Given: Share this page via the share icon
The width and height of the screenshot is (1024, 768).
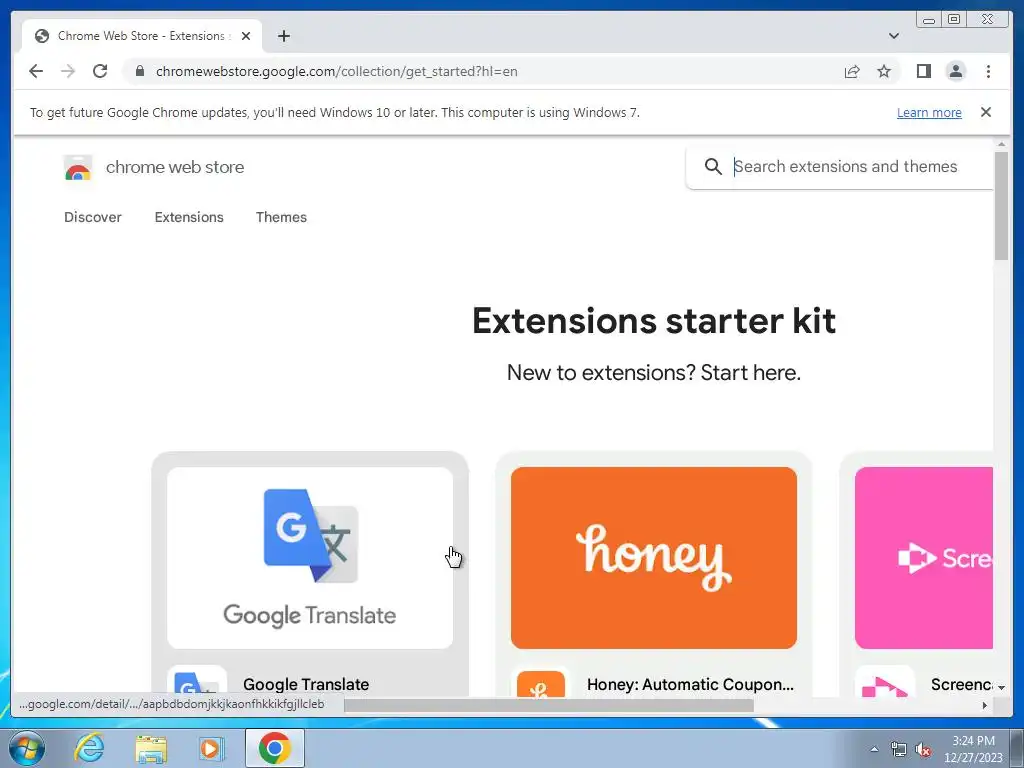Looking at the screenshot, I should [852, 71].
